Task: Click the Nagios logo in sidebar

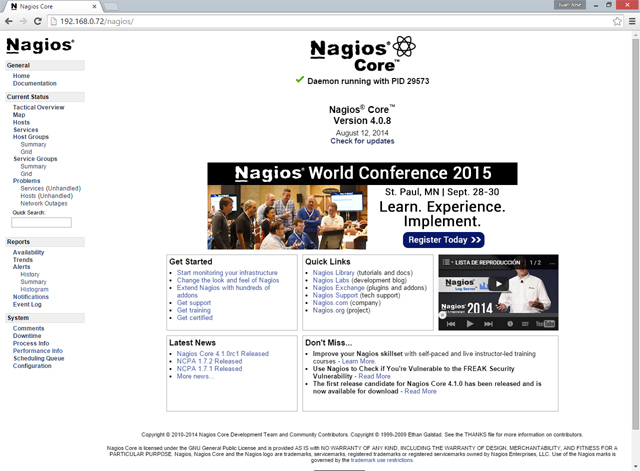Action: pos(40,45)
